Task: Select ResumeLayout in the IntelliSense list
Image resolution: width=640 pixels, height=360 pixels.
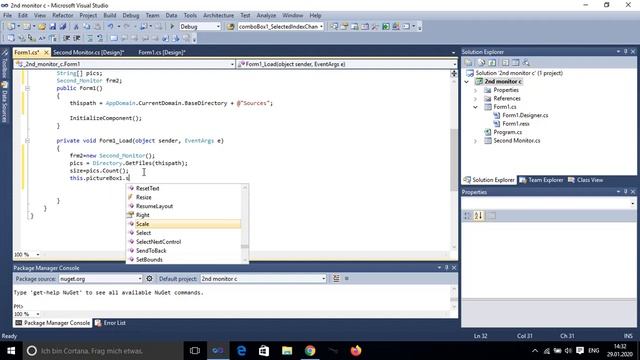Action: click(184, 206)
